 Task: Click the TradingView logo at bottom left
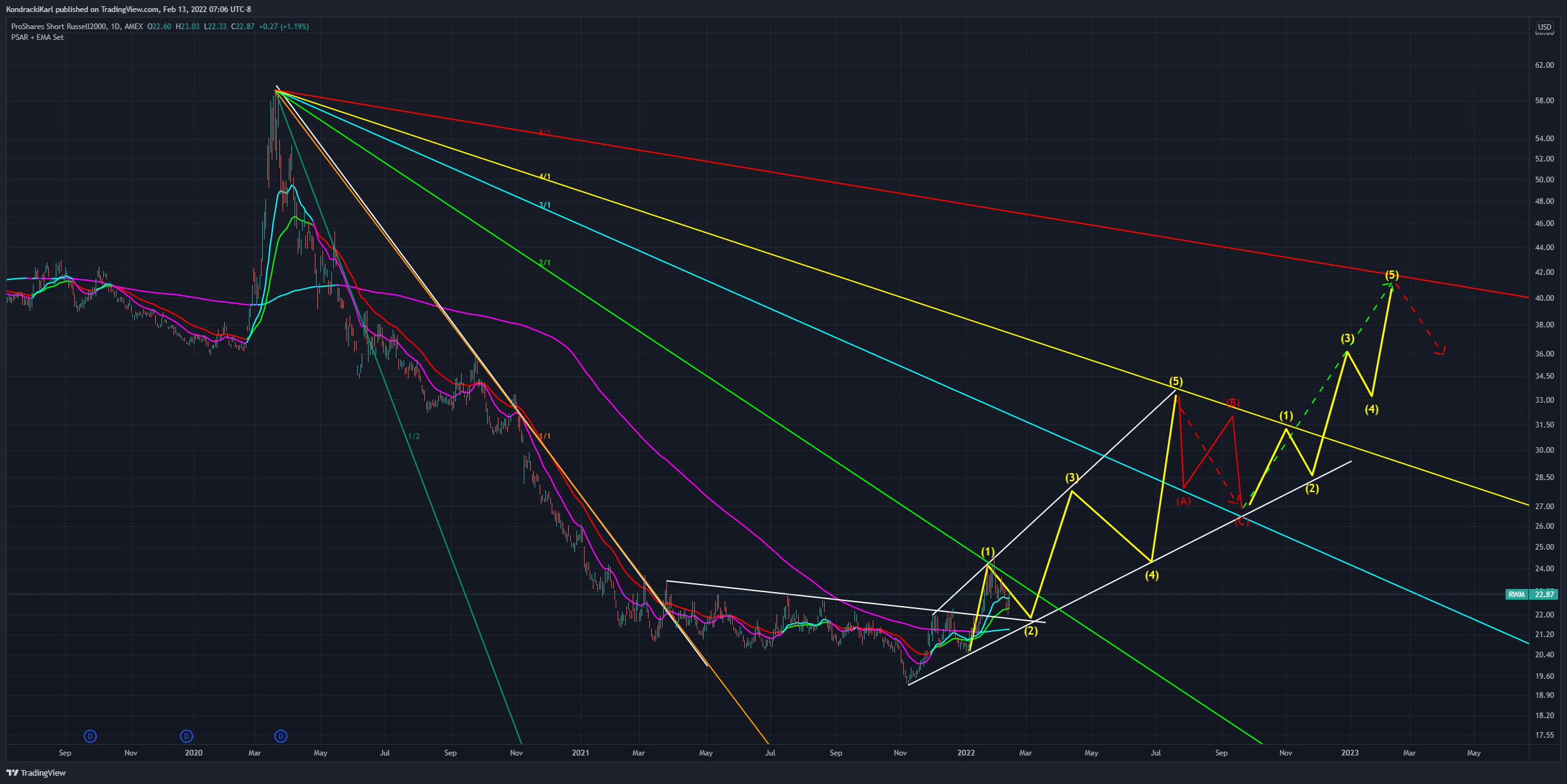36,773
